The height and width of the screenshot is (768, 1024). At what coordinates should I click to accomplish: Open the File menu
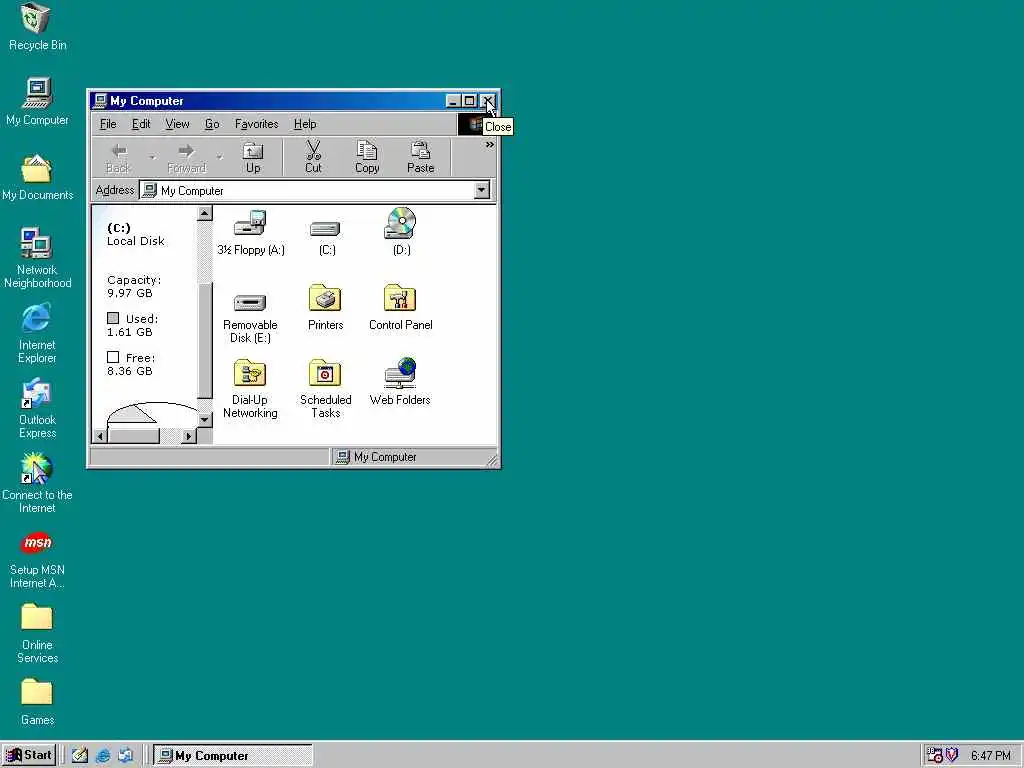click(x=108, y=124)
